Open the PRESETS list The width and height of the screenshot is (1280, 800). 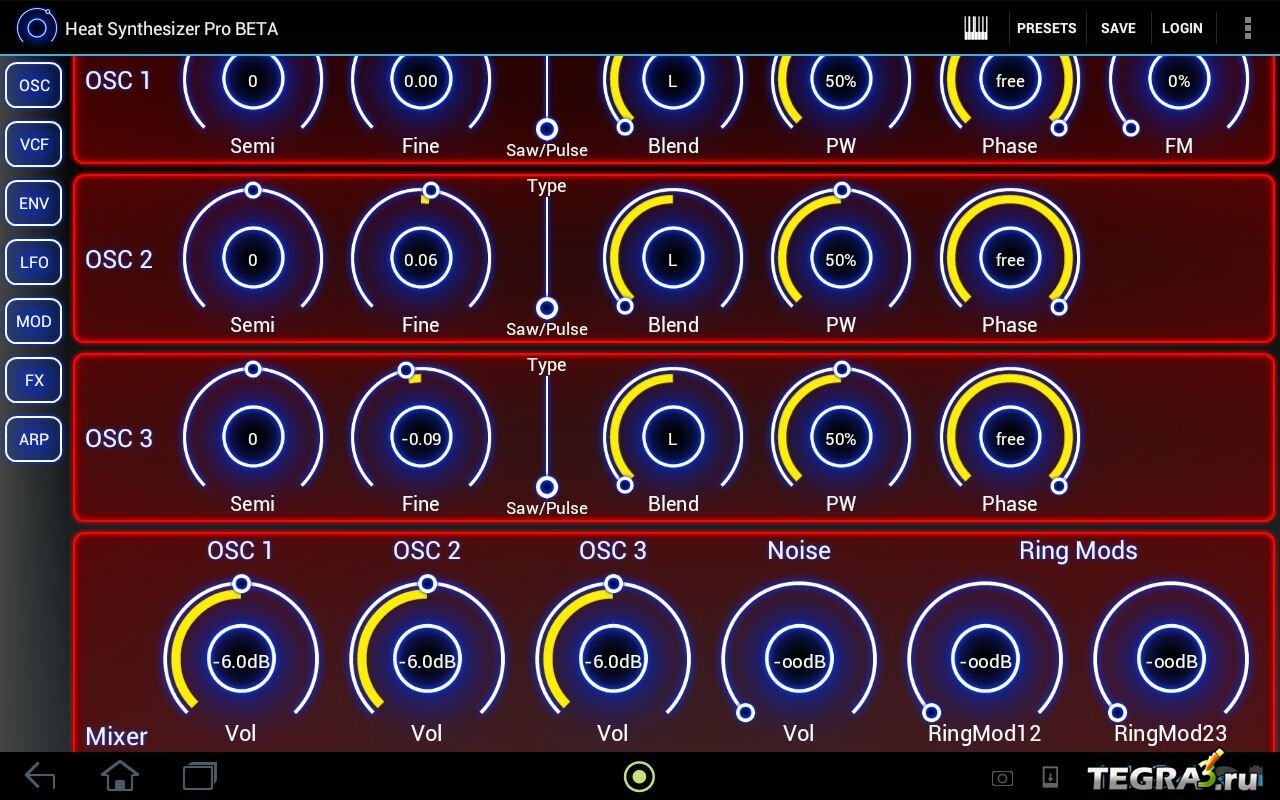pyautogui.click(x=1046, y=28)
